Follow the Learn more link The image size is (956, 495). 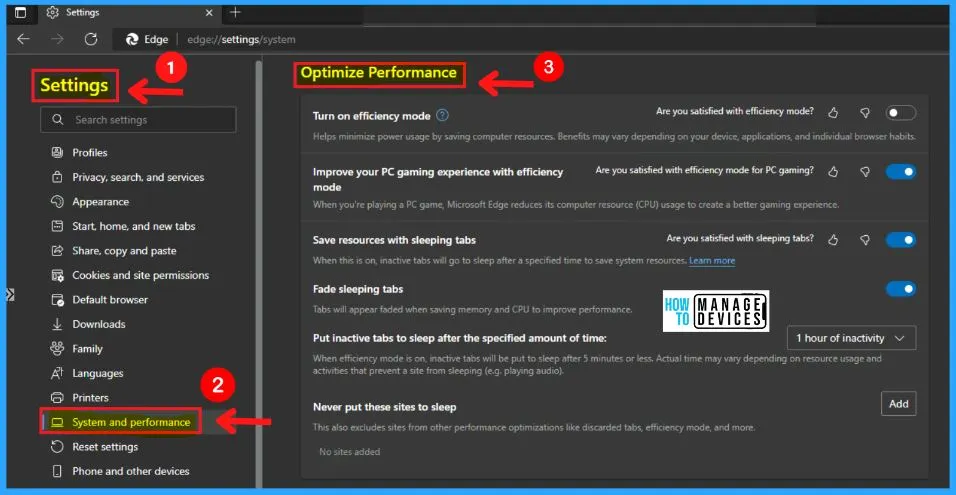(x=712, y=261)
